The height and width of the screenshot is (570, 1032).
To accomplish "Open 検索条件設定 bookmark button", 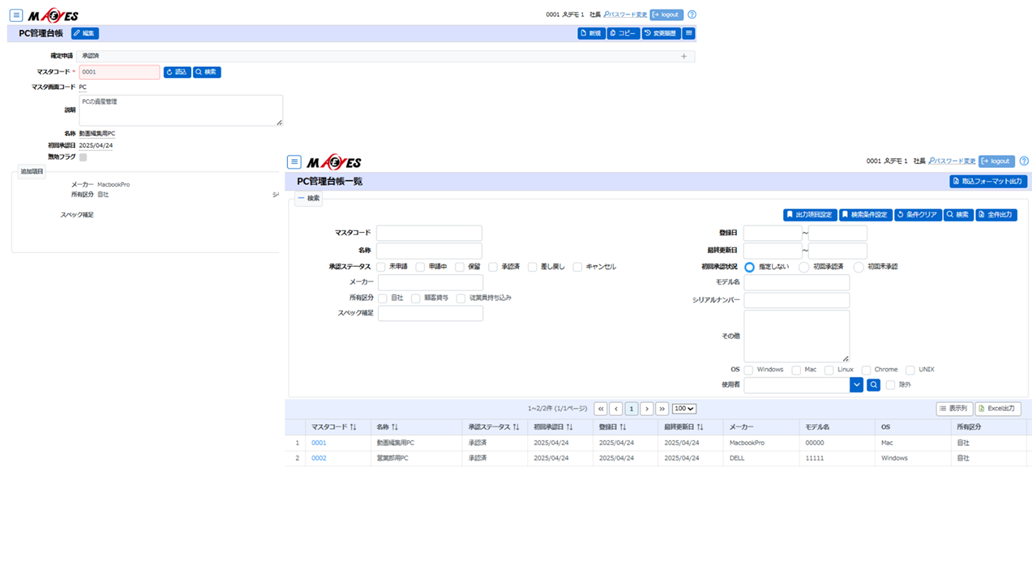I will click(865, 215).
